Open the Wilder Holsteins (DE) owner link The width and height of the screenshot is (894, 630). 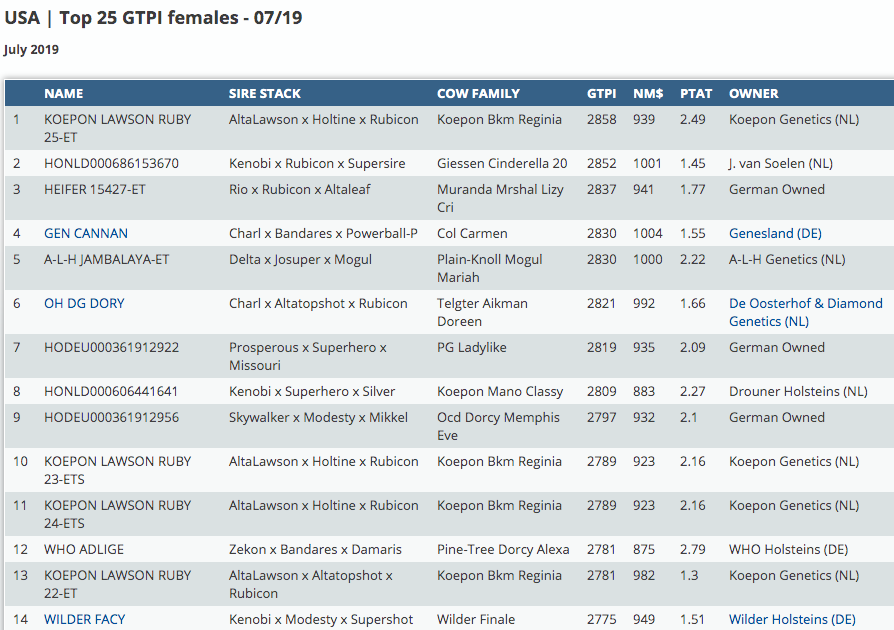(792, 619)
